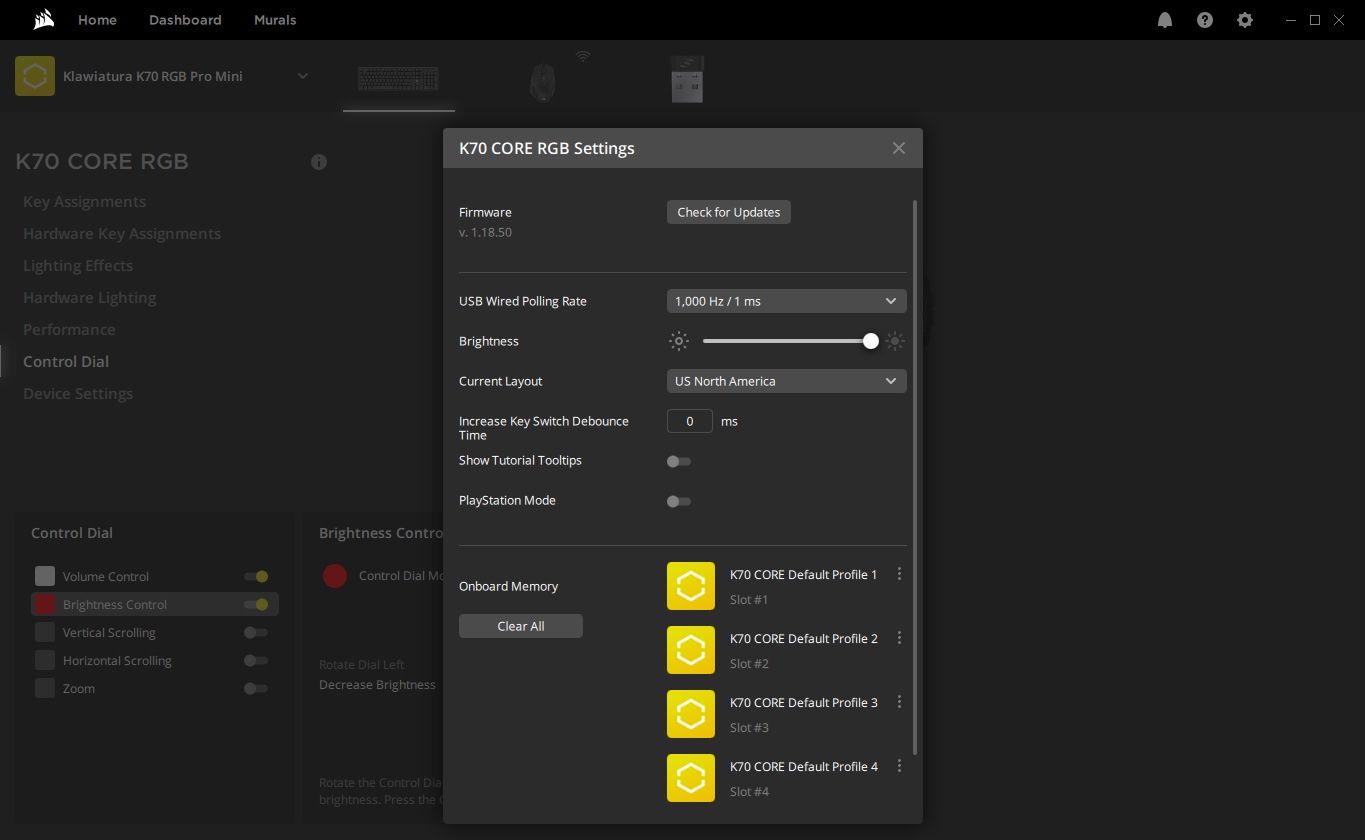Click the Vertical Scrolling color swatch
The width and height of the screenshot is (1365, 840).
click(45, 632)
